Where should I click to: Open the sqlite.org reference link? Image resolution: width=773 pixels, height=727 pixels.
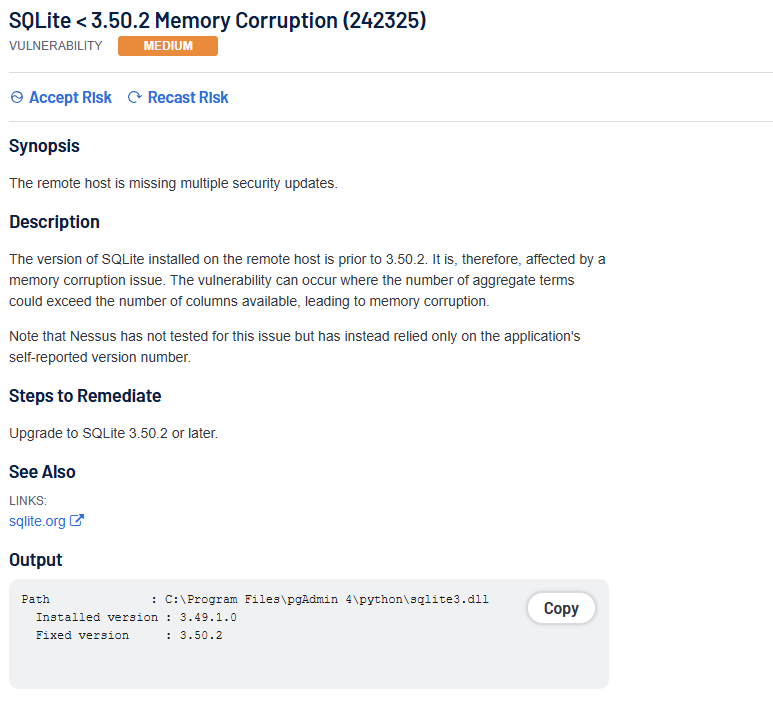(38, 521)
